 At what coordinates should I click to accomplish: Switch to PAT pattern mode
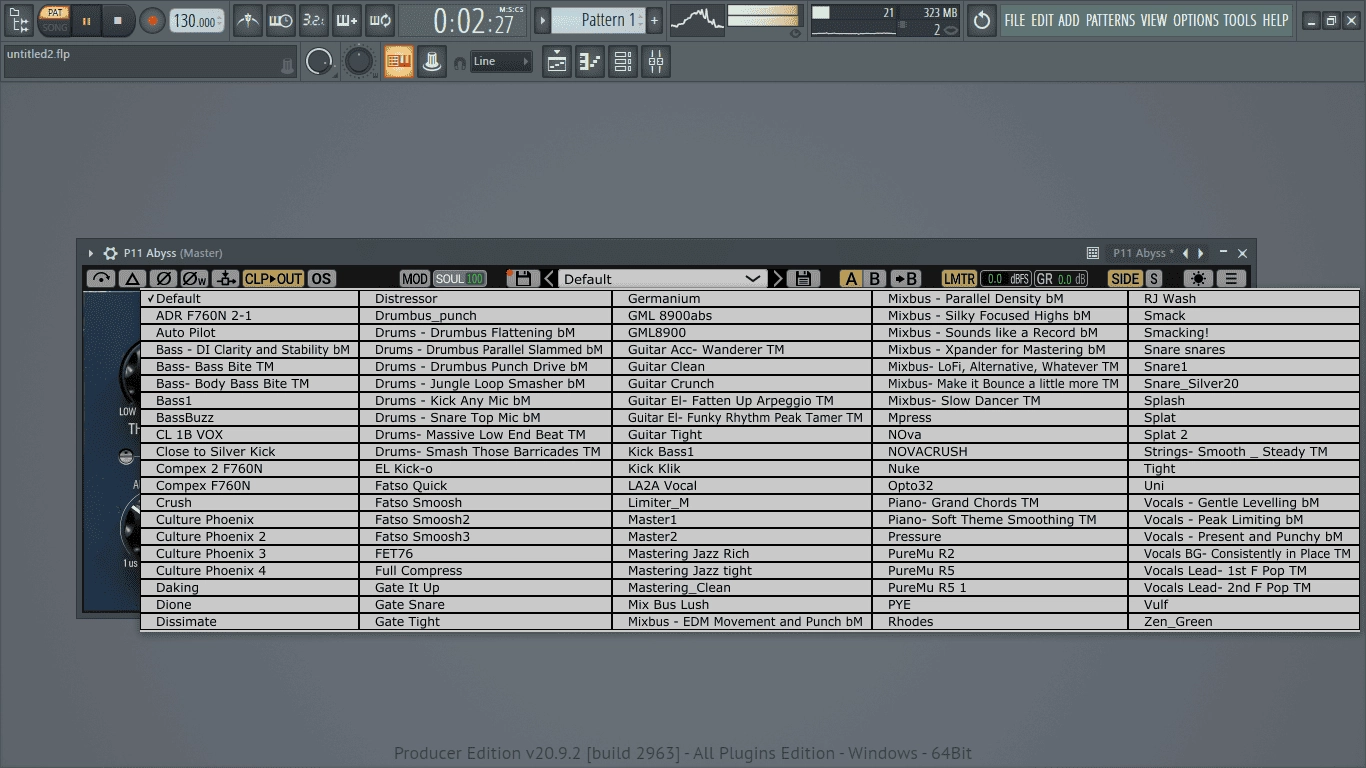pyautogui.click(x=55, y=13)
